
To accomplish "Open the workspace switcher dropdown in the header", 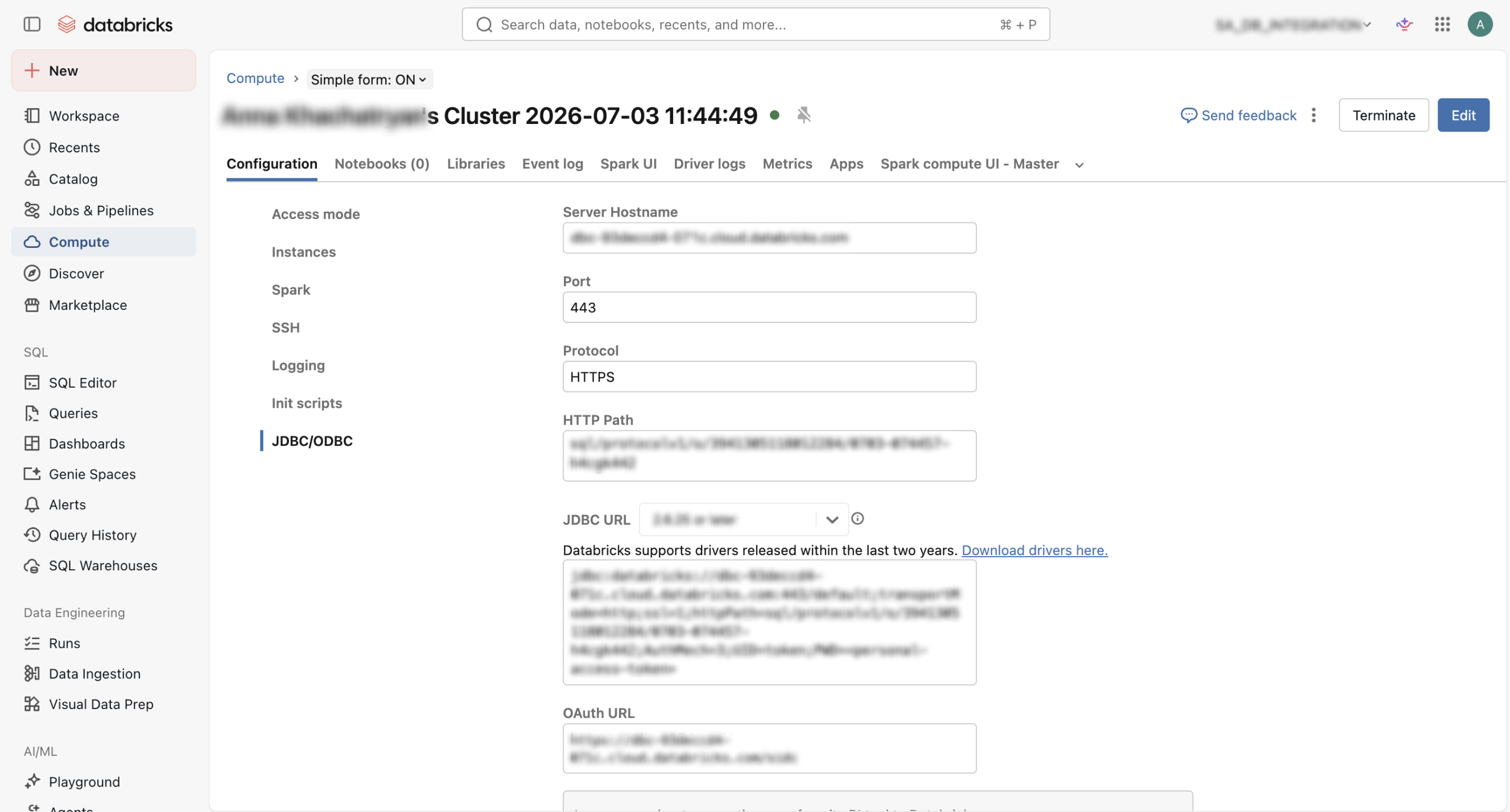I will click(x=1293, y=24).
